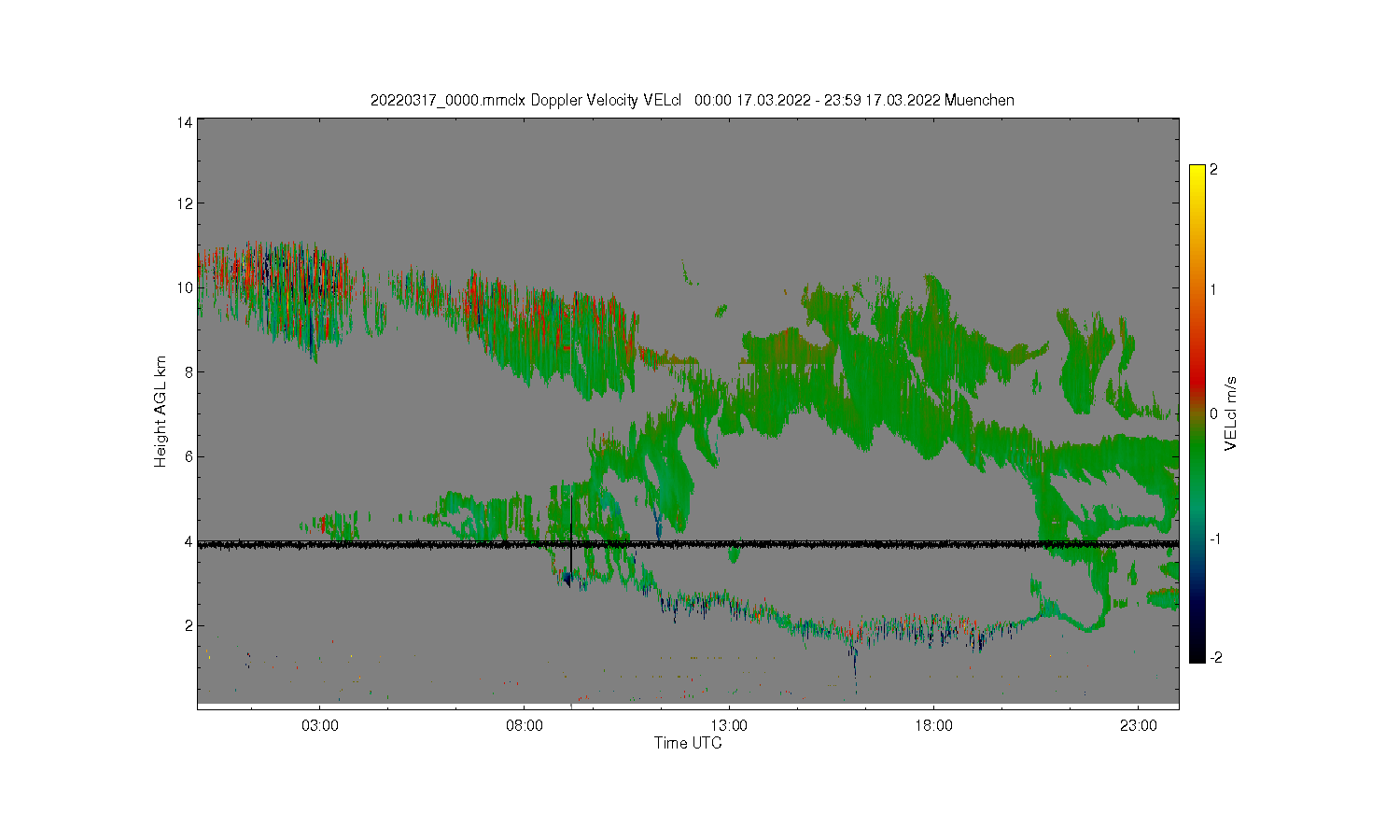Click the colorbar '-1' tick label
This screenshot has width=1400, height=840.
(1214, 539)
